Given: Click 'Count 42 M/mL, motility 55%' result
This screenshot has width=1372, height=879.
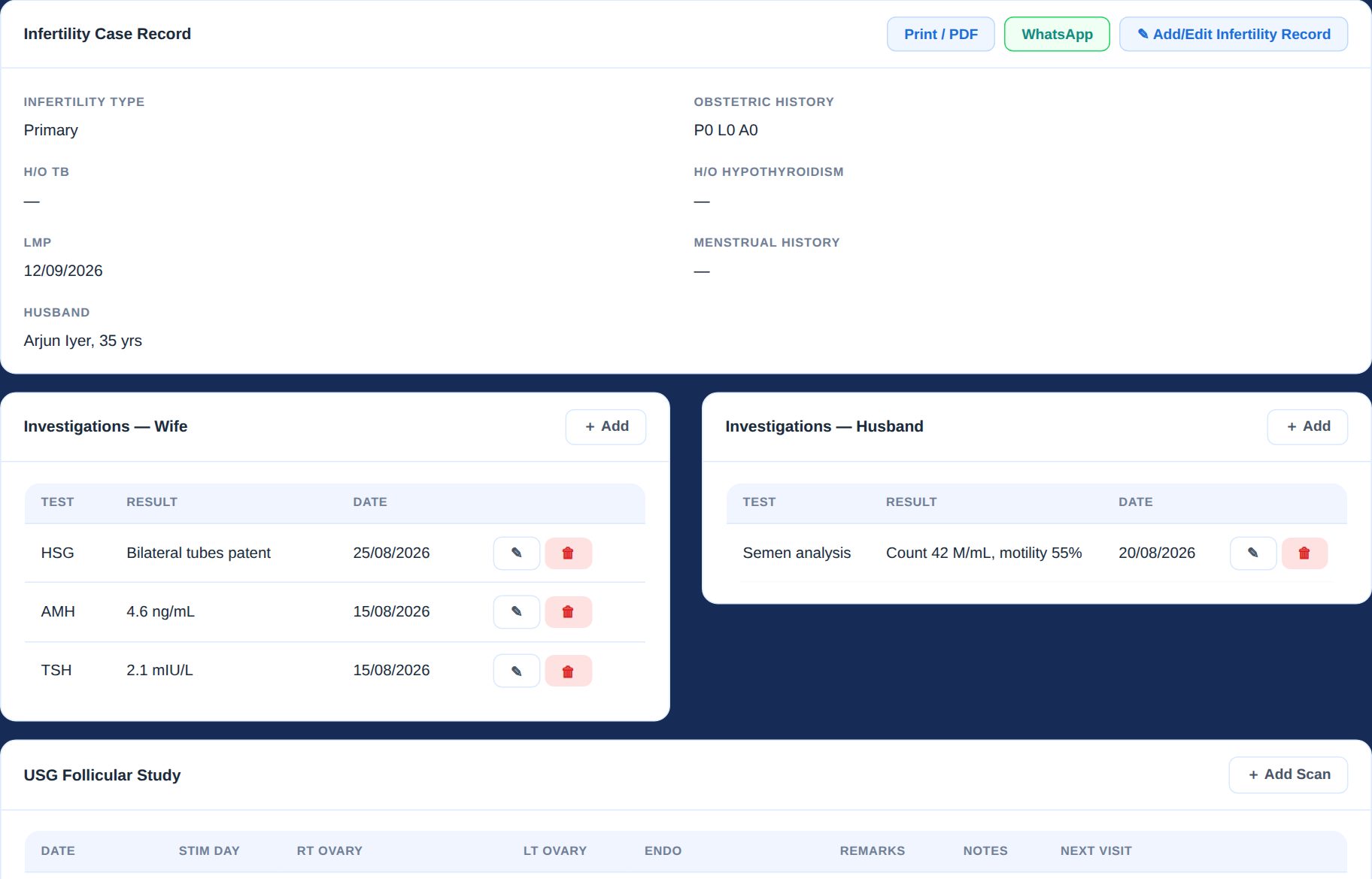Looking at the screenshot, I should 984,553.
